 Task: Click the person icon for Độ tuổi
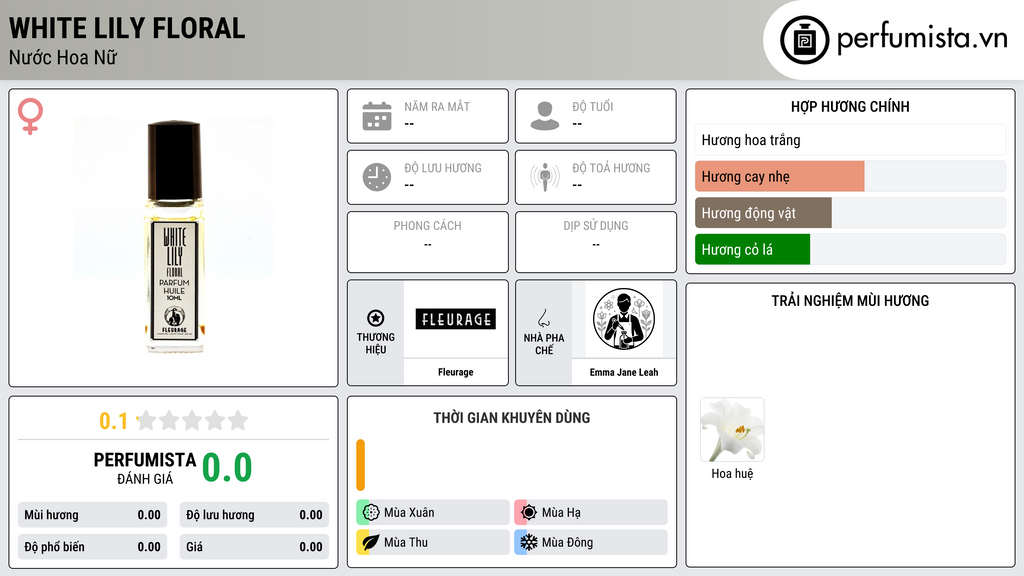545,116
